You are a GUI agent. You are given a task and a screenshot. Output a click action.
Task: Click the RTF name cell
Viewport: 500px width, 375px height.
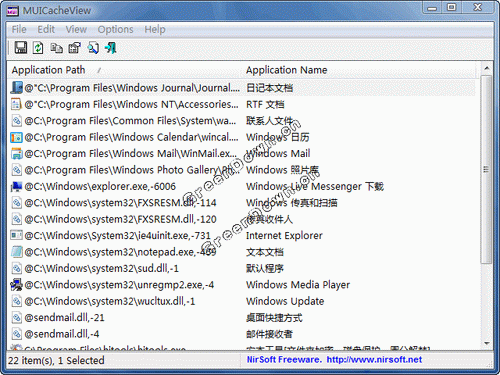265,104
